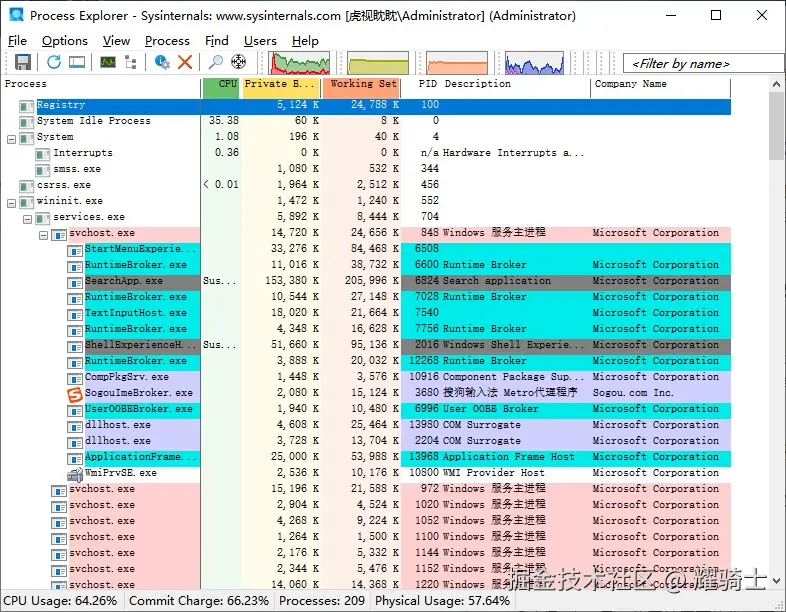
Task: Open process Properties gear icon
Action: click(x=162, y=62)
